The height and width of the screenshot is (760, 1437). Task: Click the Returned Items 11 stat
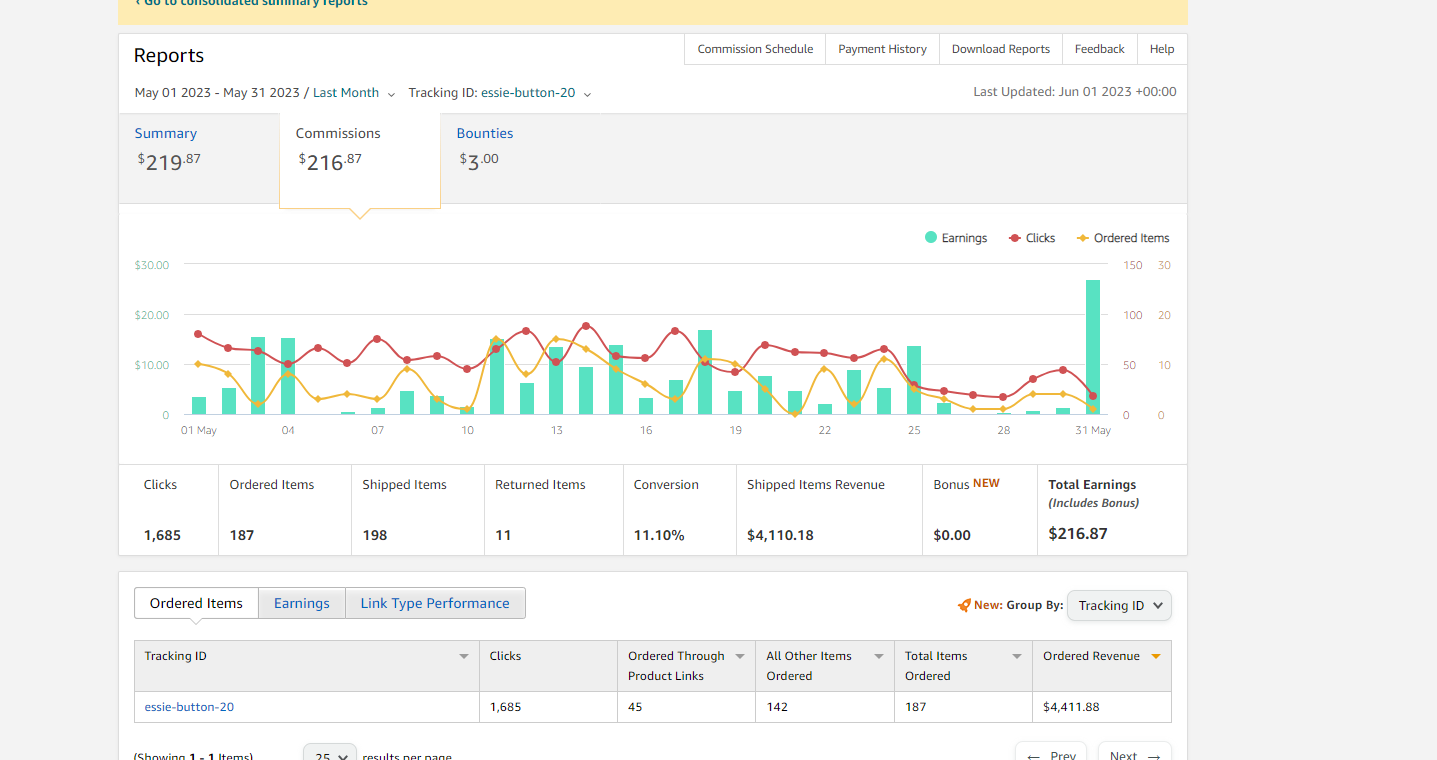[x=503, y=535]
